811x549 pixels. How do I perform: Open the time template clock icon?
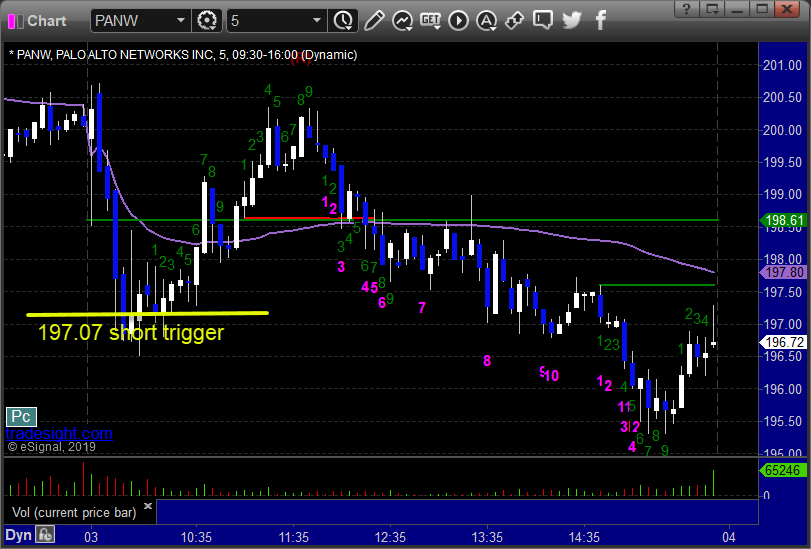[343, 21]
